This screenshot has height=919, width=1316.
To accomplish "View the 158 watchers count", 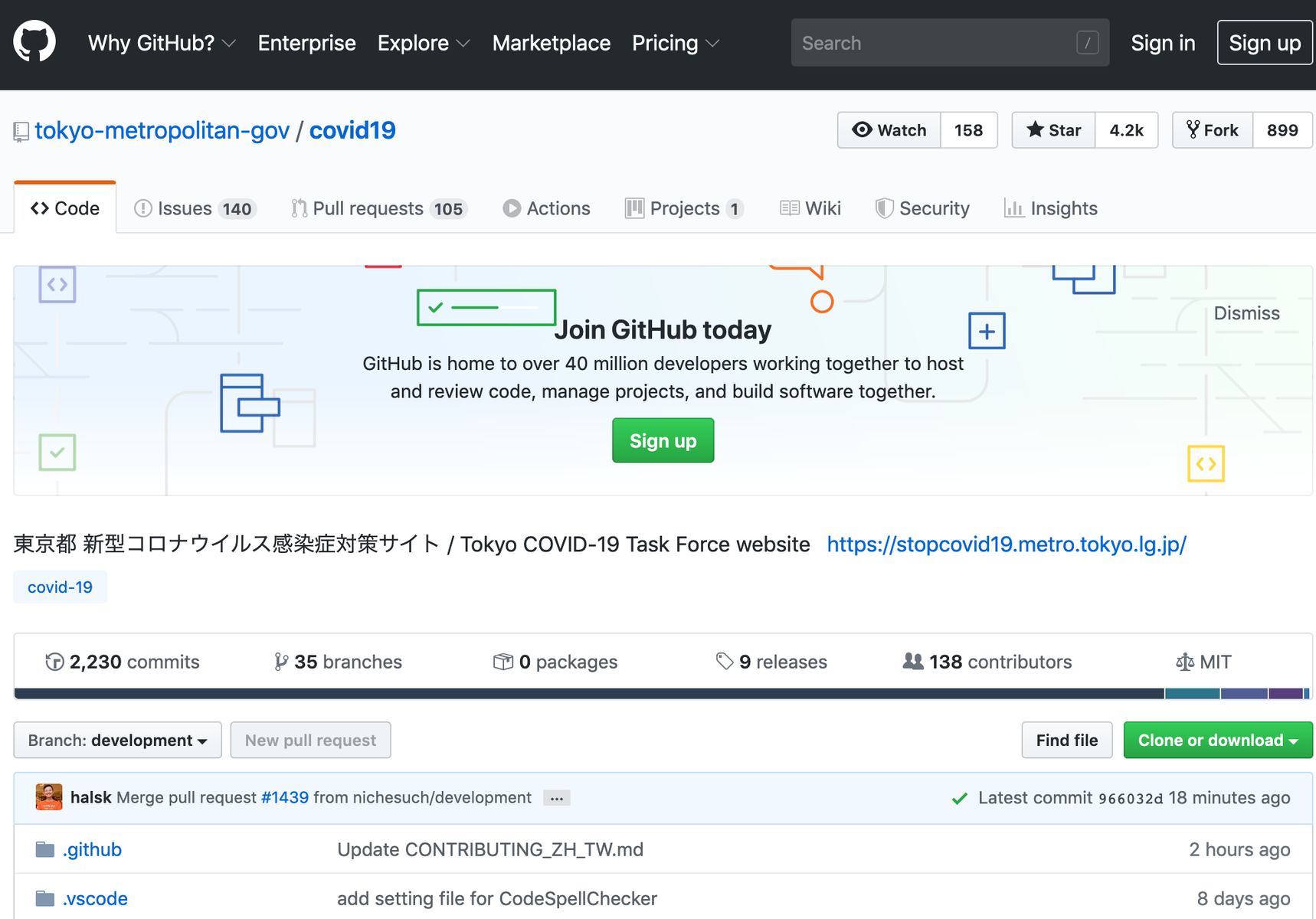I will [x=968, y=130].
